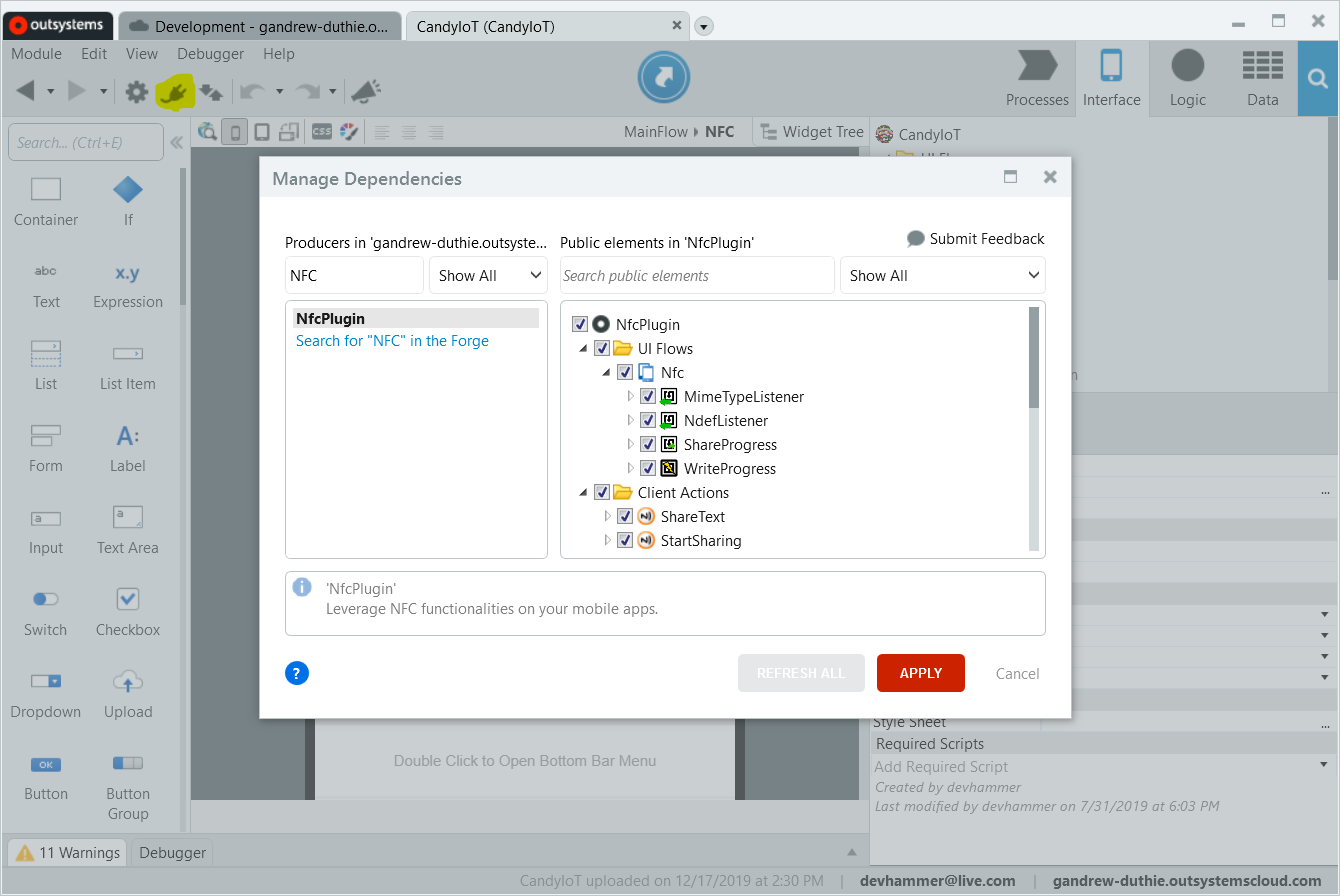
Task: Go back with the left arrow
Action: coord(26,92)
